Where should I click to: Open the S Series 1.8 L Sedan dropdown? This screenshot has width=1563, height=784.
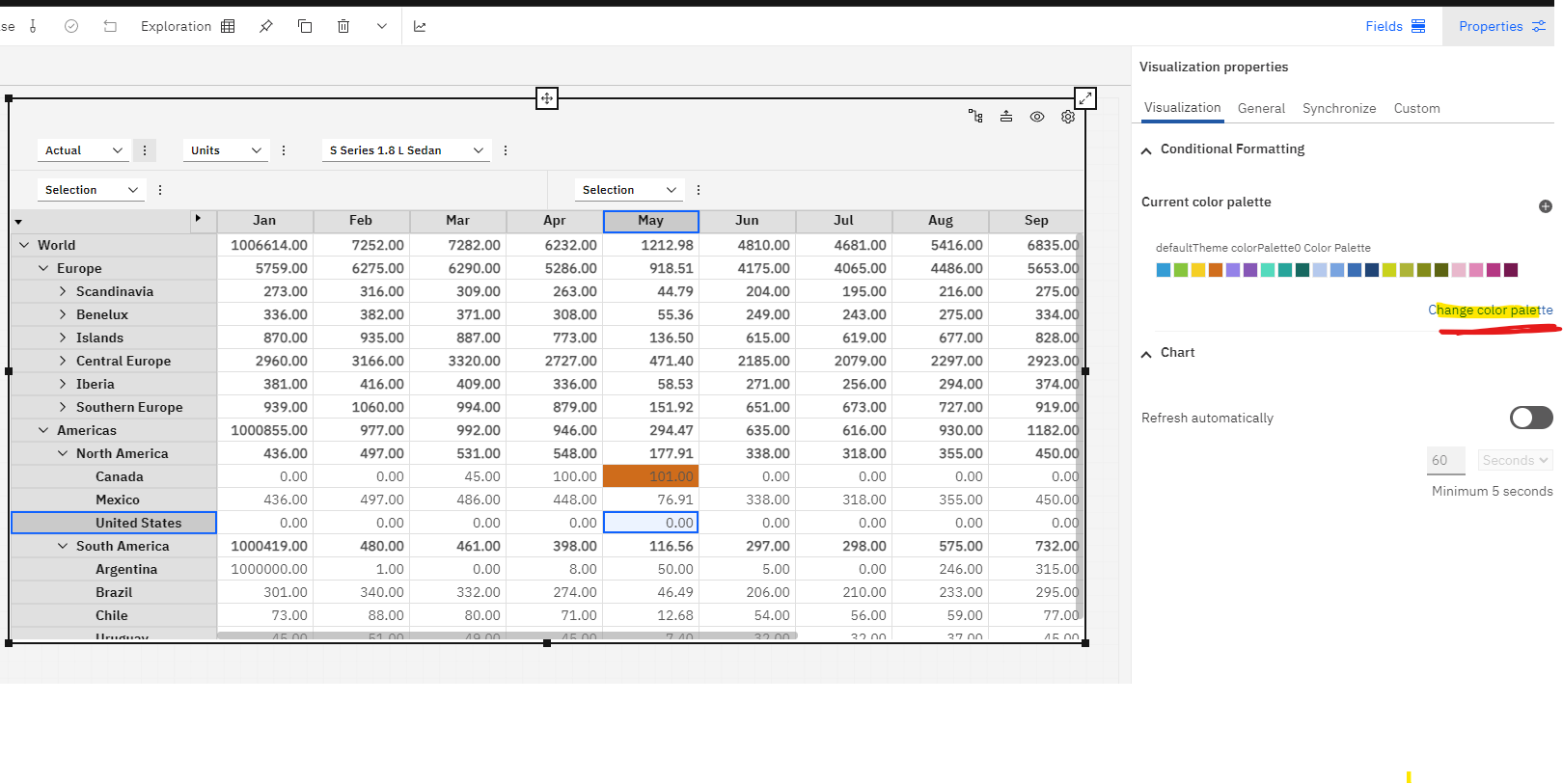point(406,150)
